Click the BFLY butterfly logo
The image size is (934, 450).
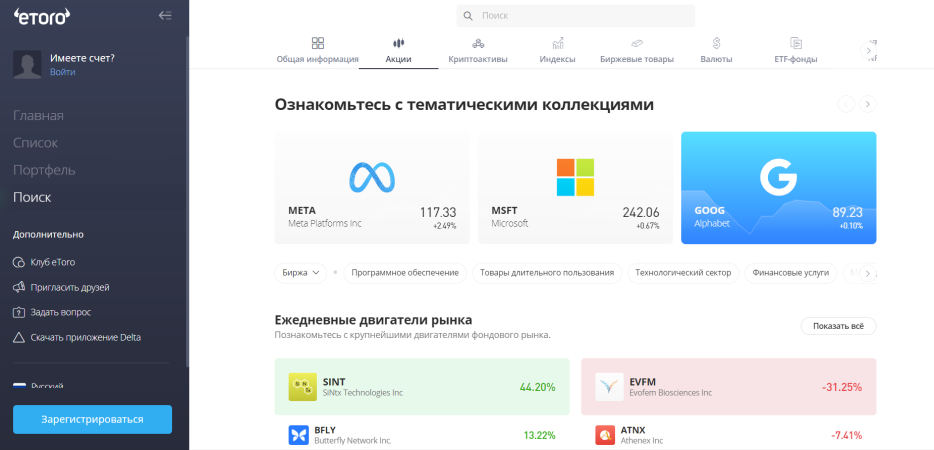[x=298, y=435]
